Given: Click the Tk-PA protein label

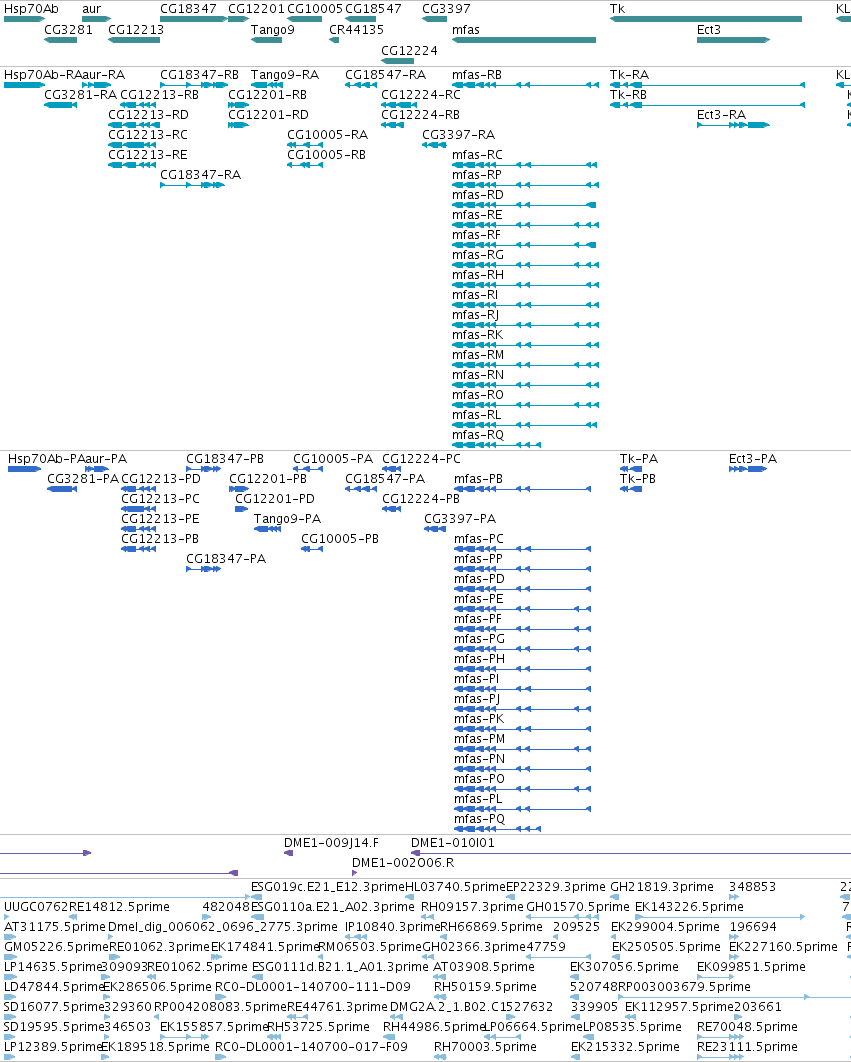Looking at the screenshot, I should click(x=639, y=459).
